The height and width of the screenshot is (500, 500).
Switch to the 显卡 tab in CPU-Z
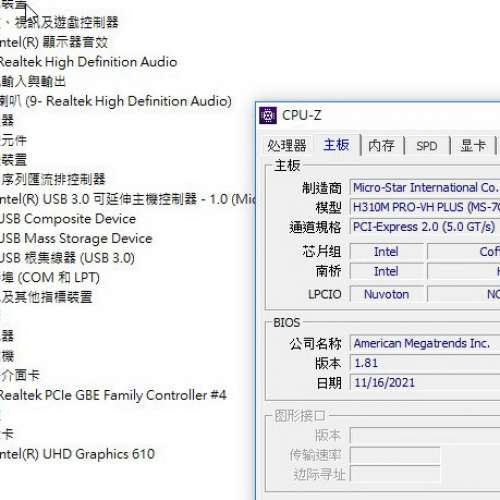tap(473, 146)
